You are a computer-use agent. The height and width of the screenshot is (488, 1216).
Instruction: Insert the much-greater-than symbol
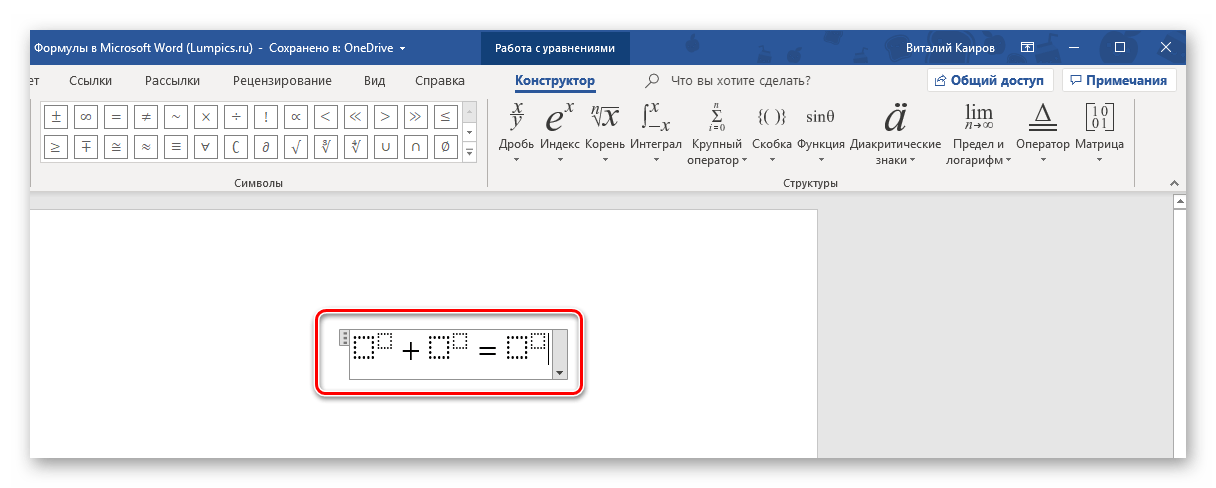pos(416,116)
